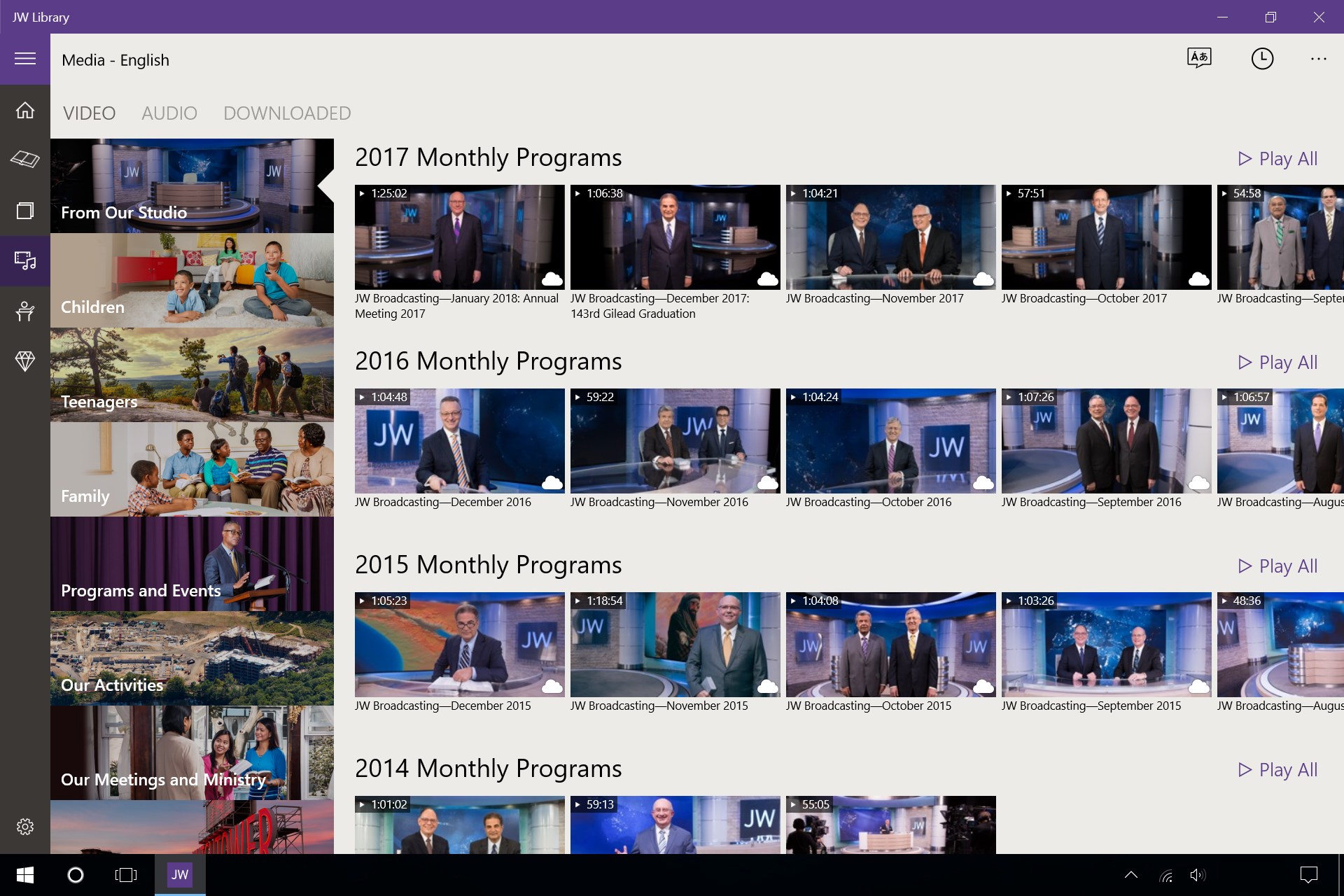The image size is (1344, 896).
Task: Select the Programs and Events category
Action: pyautogui.click(x=192, y=564)
